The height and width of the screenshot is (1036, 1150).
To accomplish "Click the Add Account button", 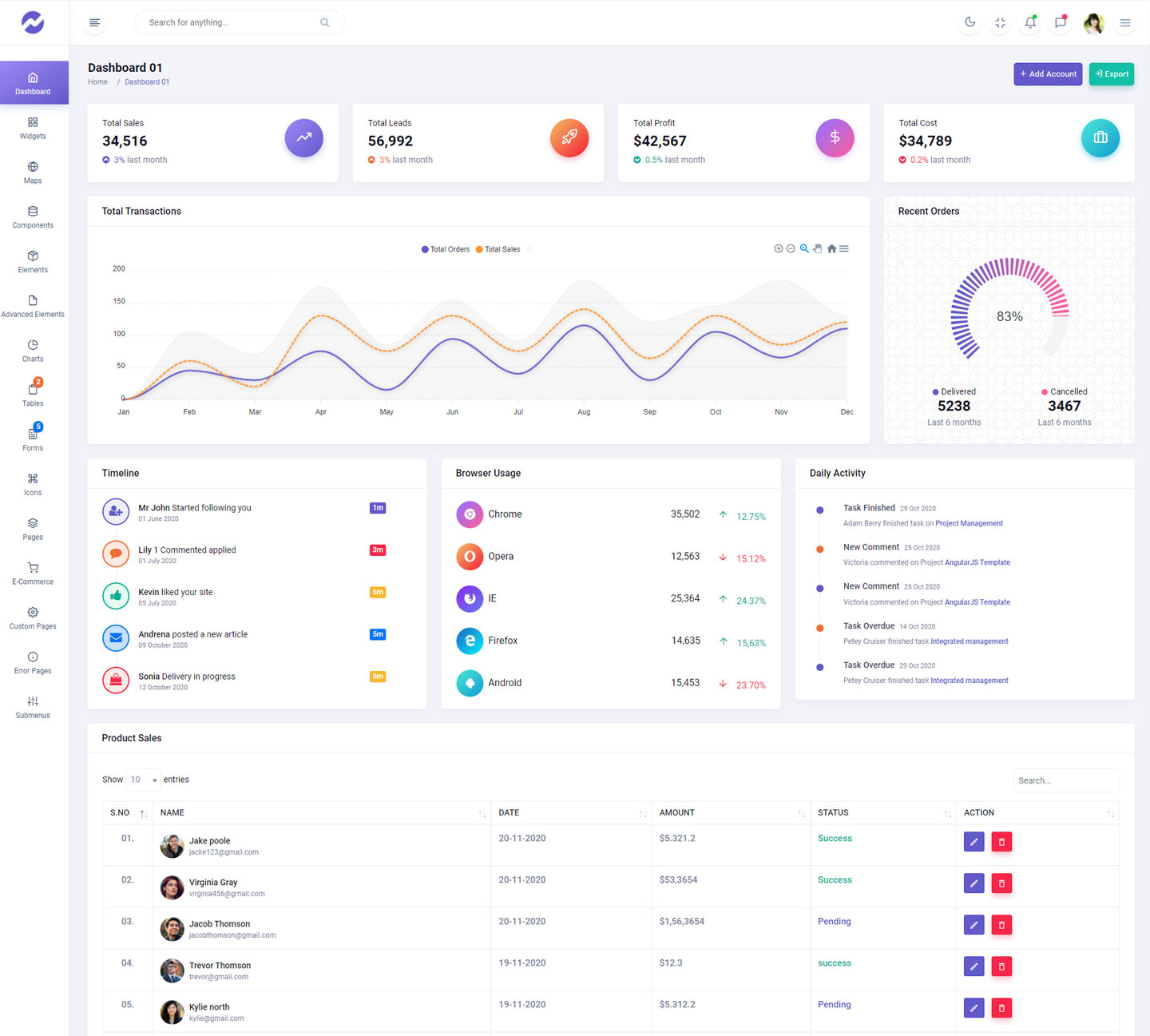I will (x=1048, y=73).
